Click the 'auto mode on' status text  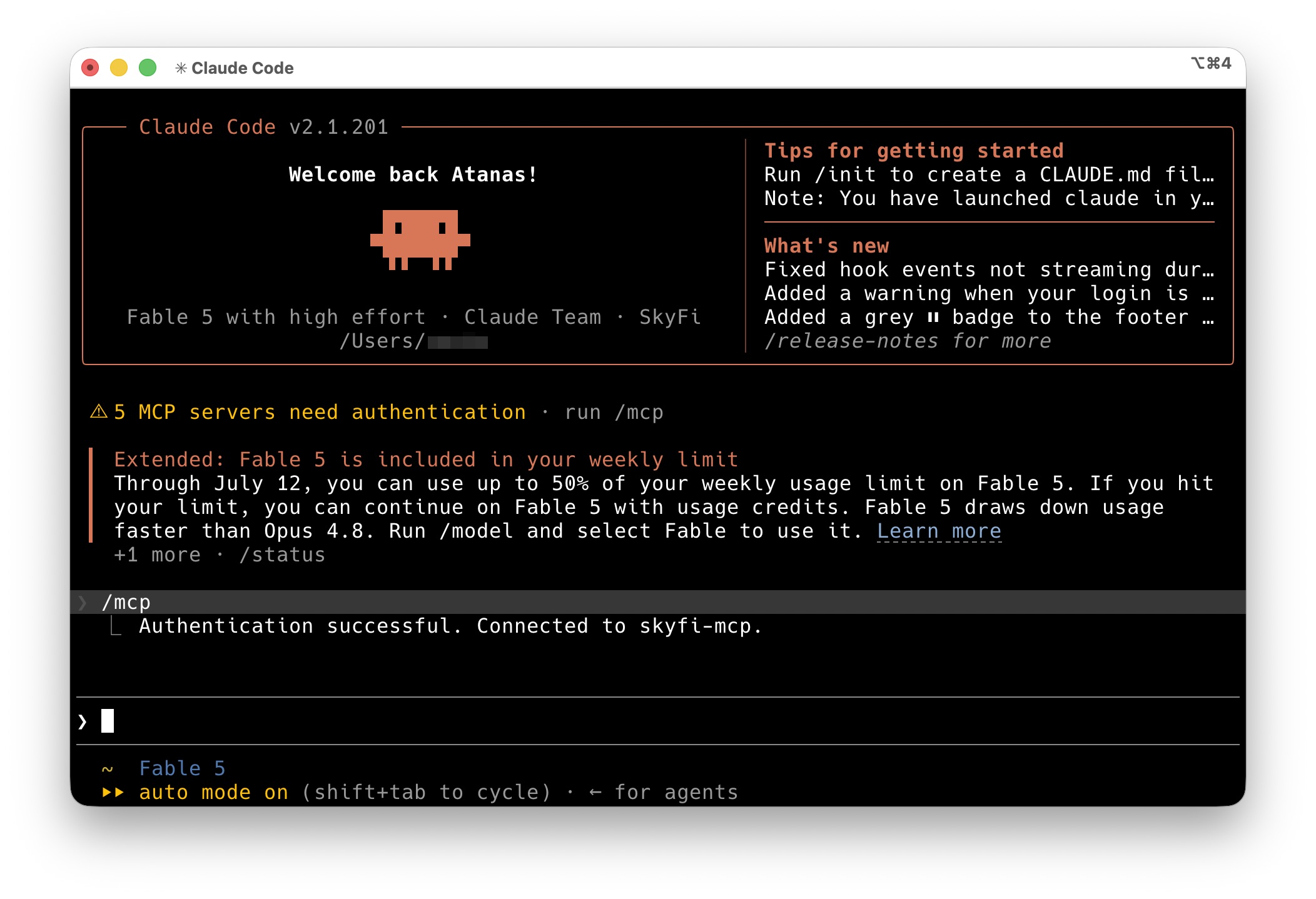[213, 792]
